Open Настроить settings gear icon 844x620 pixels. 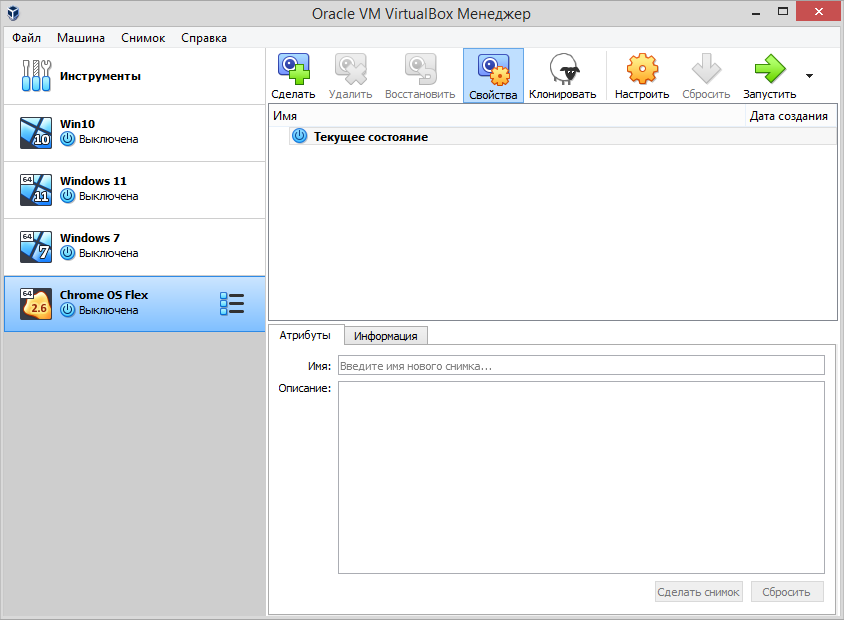click(x=642, y=69)
